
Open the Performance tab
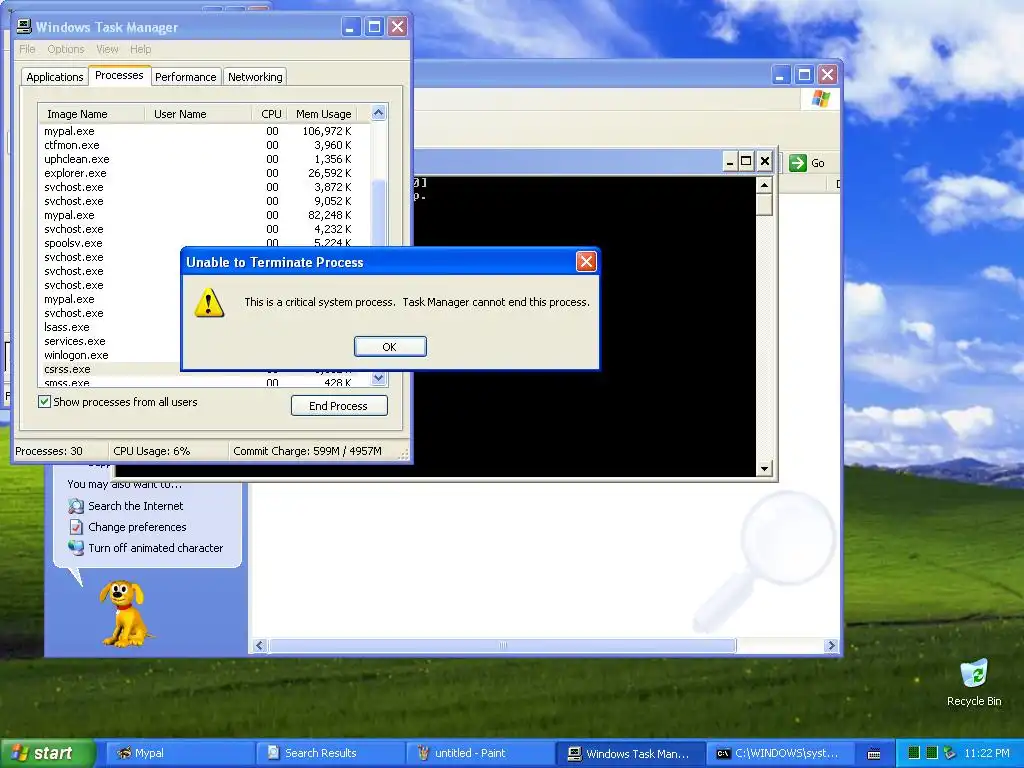(185, 77)
